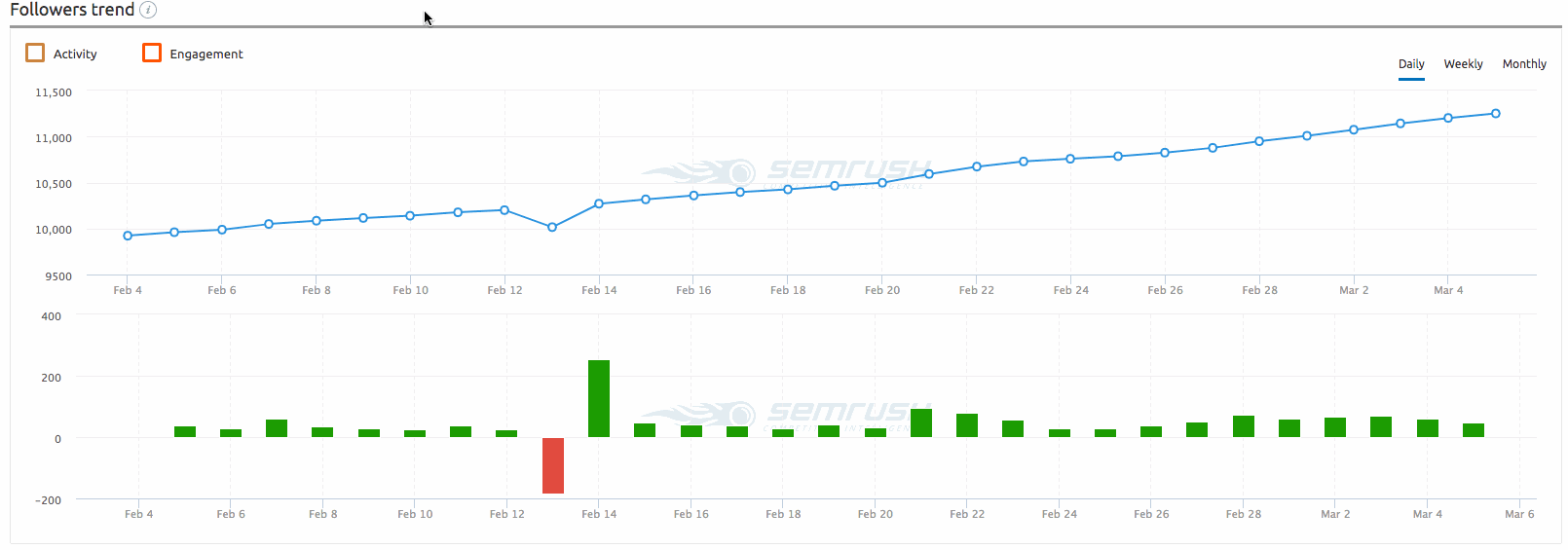Click the green bar at Feb 21
The height and width of the screenshot is (550, 1568).
point(921,423)
